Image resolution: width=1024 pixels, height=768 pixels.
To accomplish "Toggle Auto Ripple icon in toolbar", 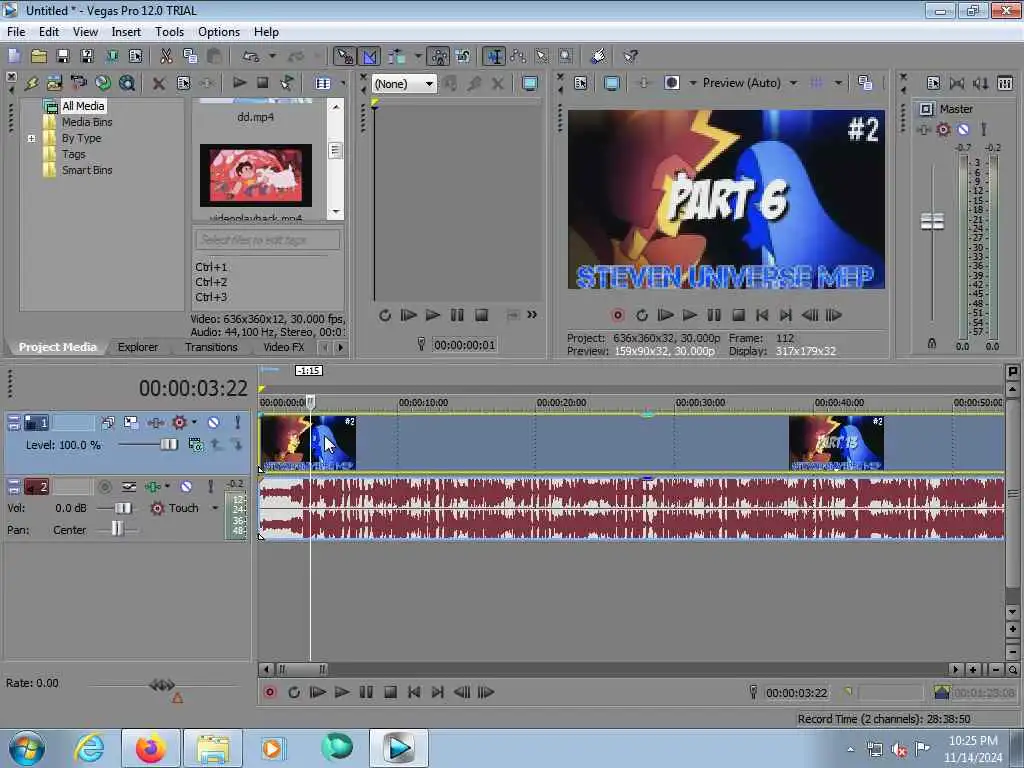I will click(397, 57).
